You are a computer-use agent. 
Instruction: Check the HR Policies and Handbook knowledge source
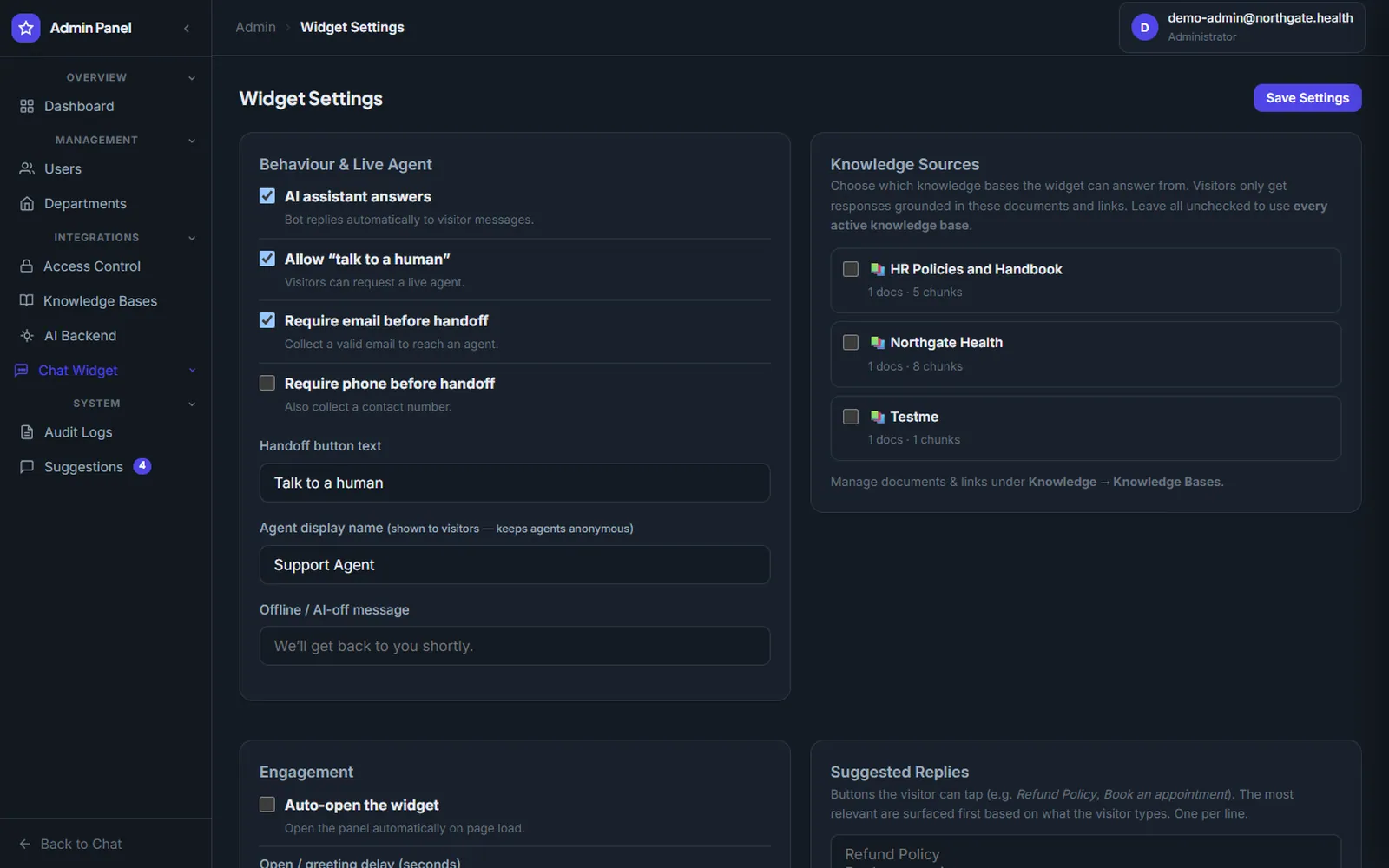coord(851,269)
